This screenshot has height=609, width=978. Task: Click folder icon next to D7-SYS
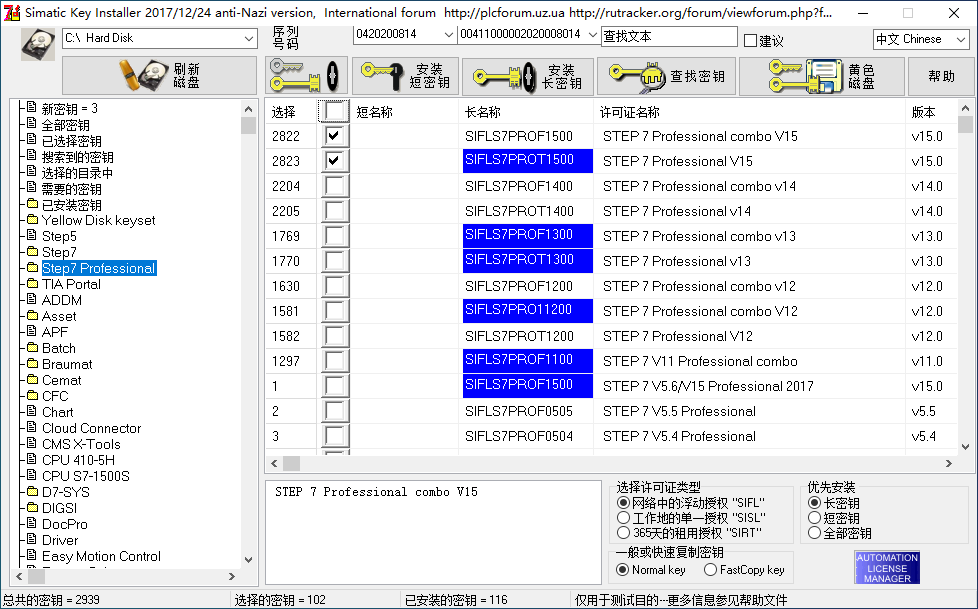(x=32, y=491)
